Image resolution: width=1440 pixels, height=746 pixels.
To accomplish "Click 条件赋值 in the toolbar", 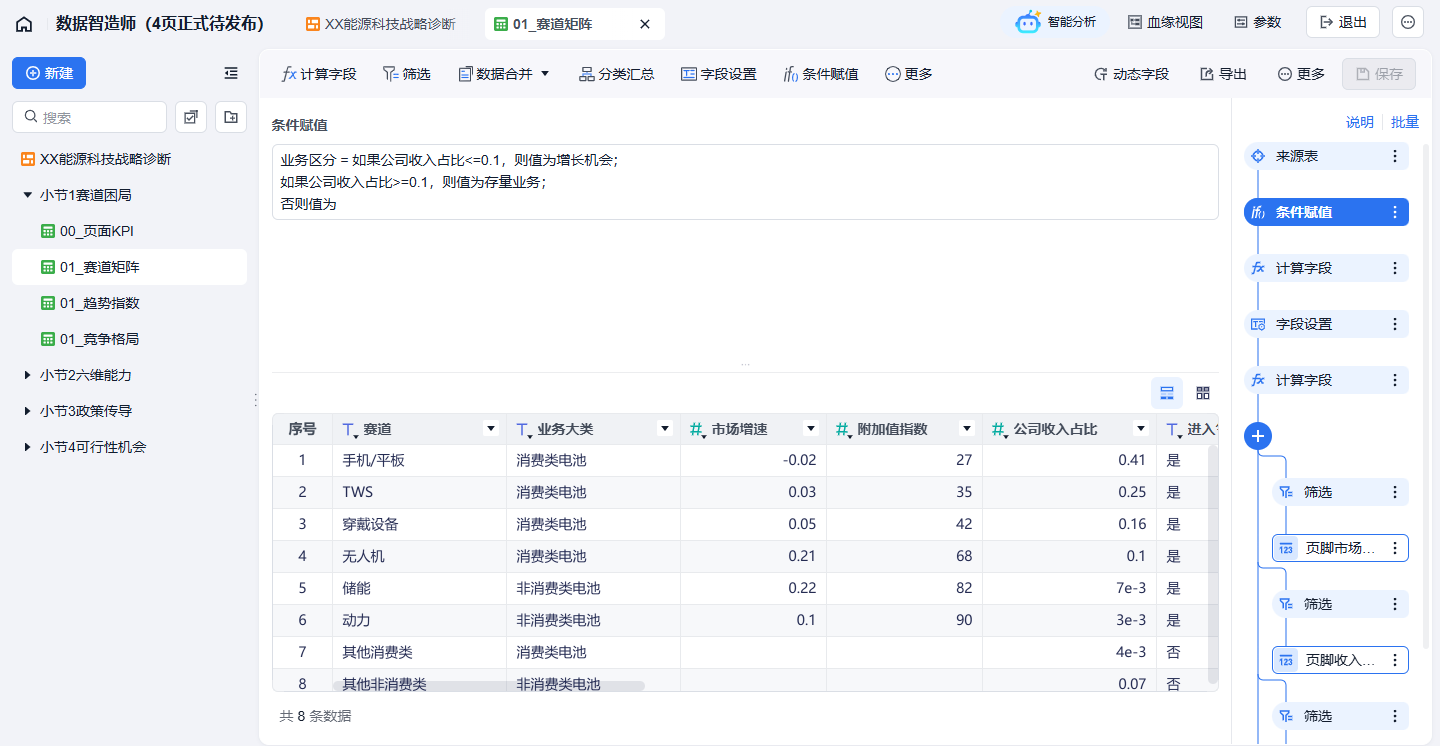I will [821, 74].
